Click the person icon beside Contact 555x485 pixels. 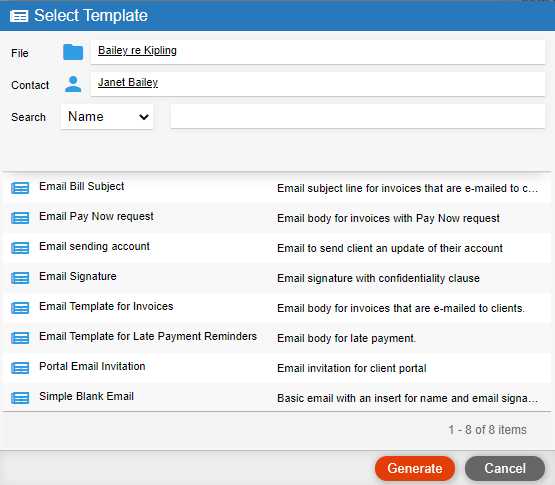pyautogui.click(x=73, y=84)
